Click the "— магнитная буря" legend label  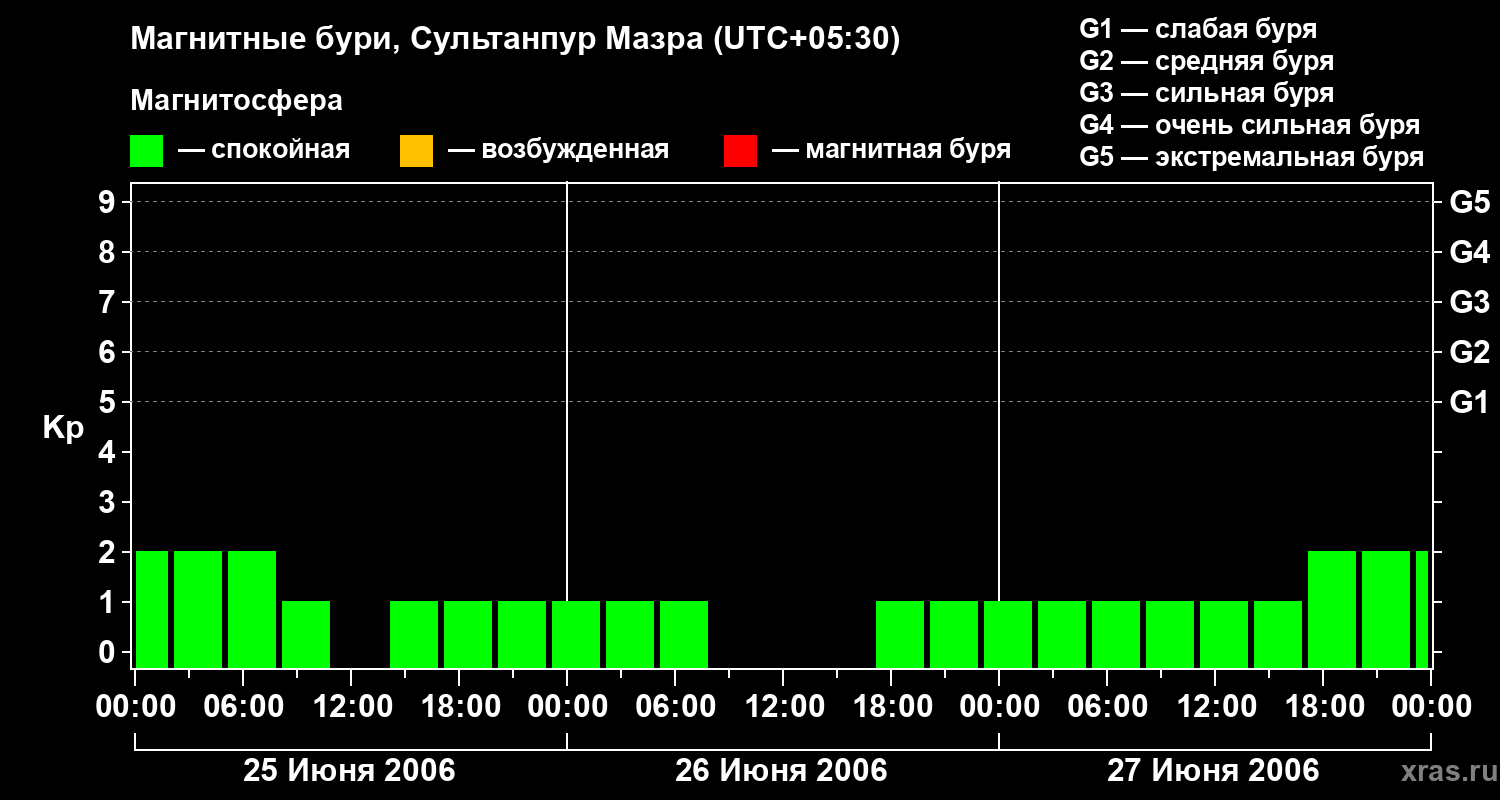[892, 150]
